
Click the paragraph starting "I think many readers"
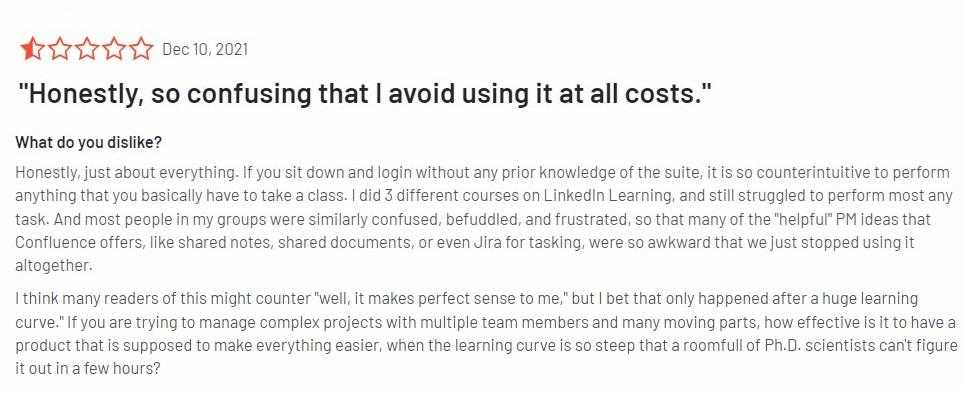click(480, 322)
